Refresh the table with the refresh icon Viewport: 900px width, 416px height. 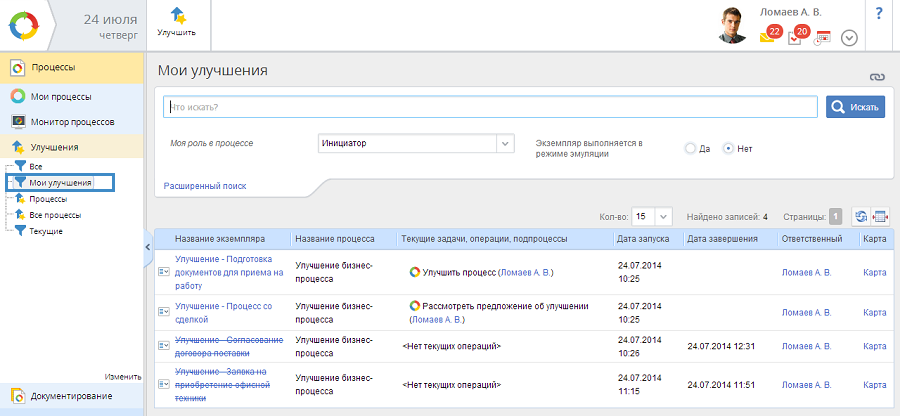pyautogui.click(x=860, y=216)
